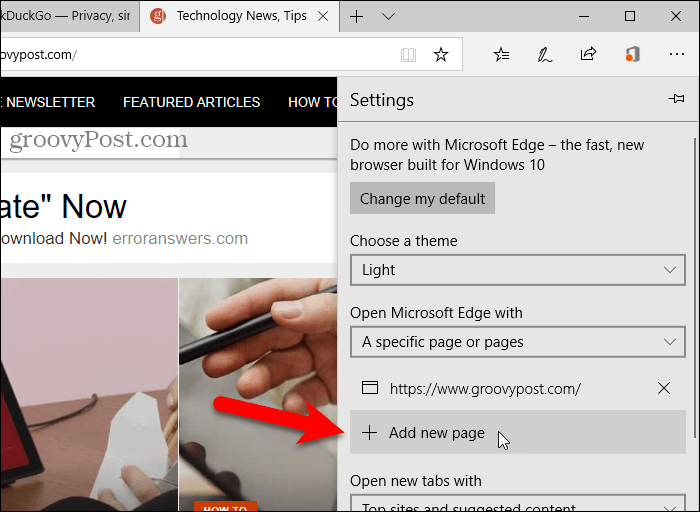Open HOW TO navigation item
The width and height of the screenshot is (700, 512).
pyautogui.click(x=312, y=102)
